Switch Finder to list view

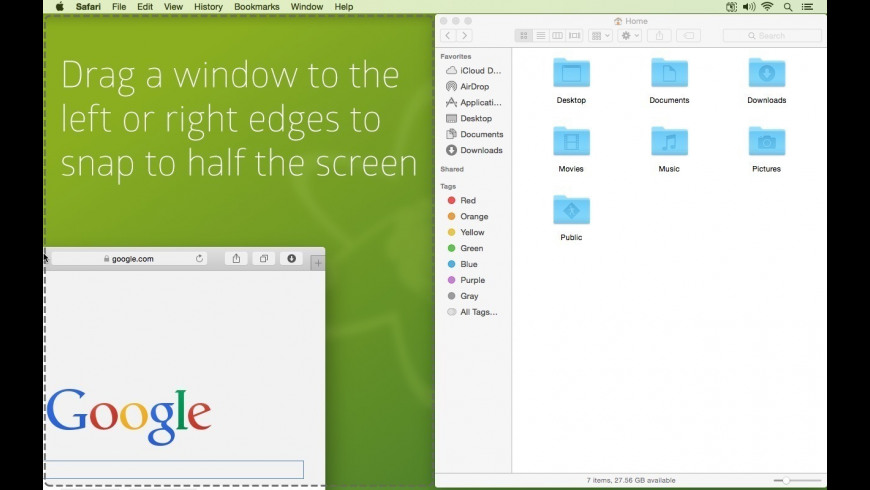pyautogui.click(x=540, y=36)
